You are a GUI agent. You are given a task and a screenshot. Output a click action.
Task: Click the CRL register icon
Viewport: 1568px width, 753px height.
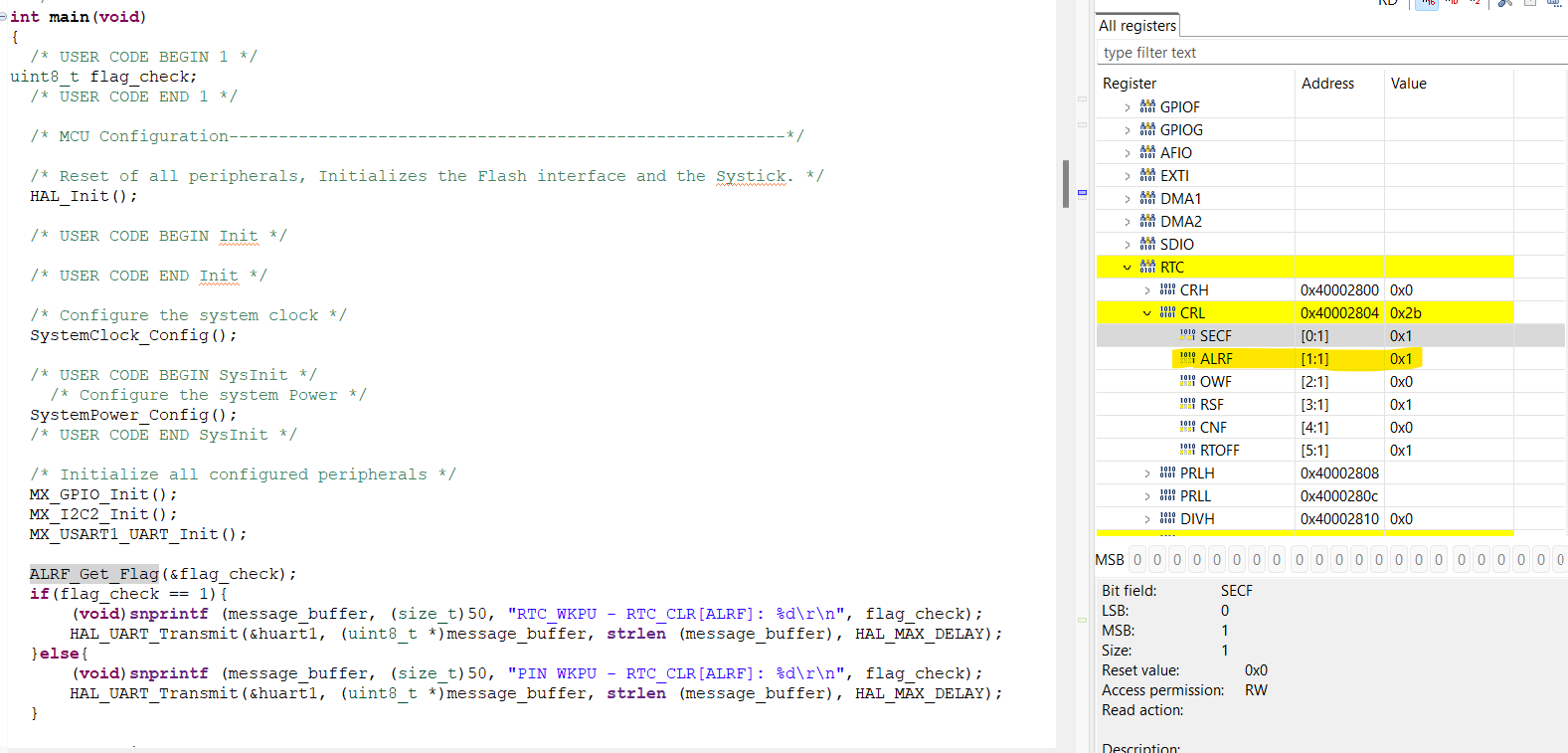coord(1167,312)
